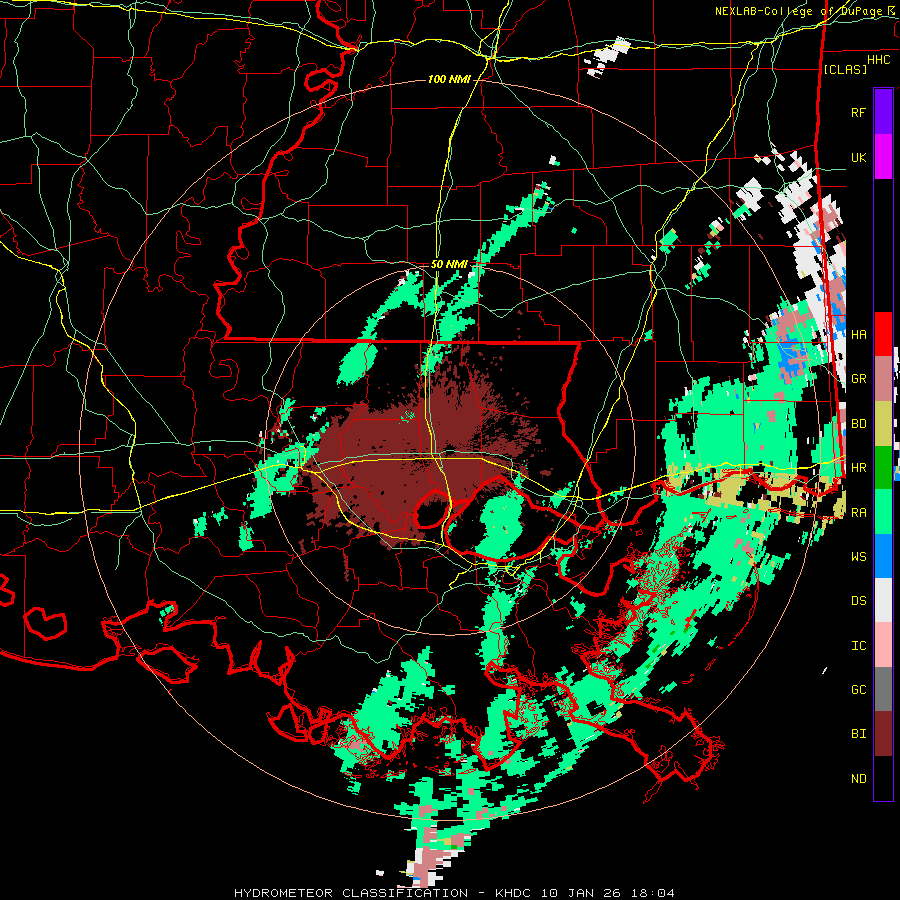This screenshot has height=900, width=900.
Task: Click the RA legend label
Action: click(x=858, y=513)
